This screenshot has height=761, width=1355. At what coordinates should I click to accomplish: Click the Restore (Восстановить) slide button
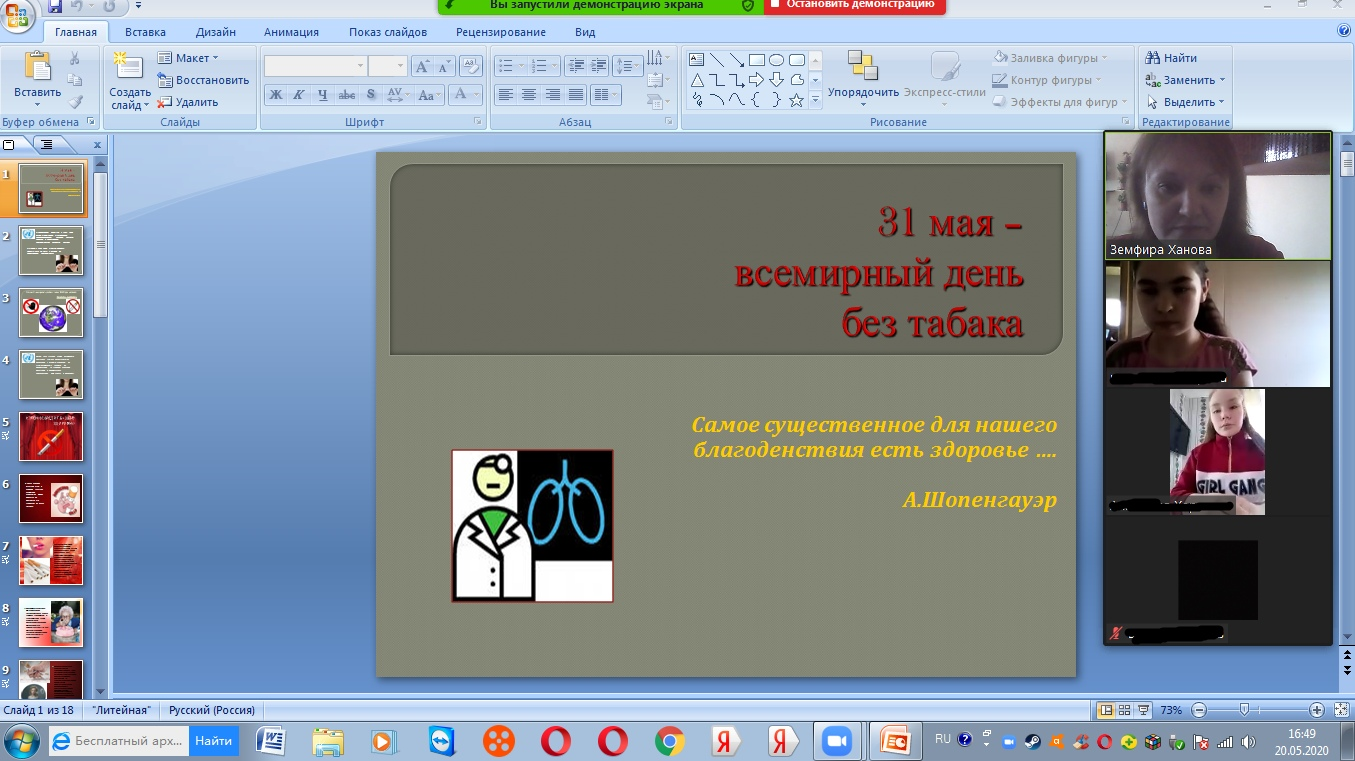pos(203,80)
